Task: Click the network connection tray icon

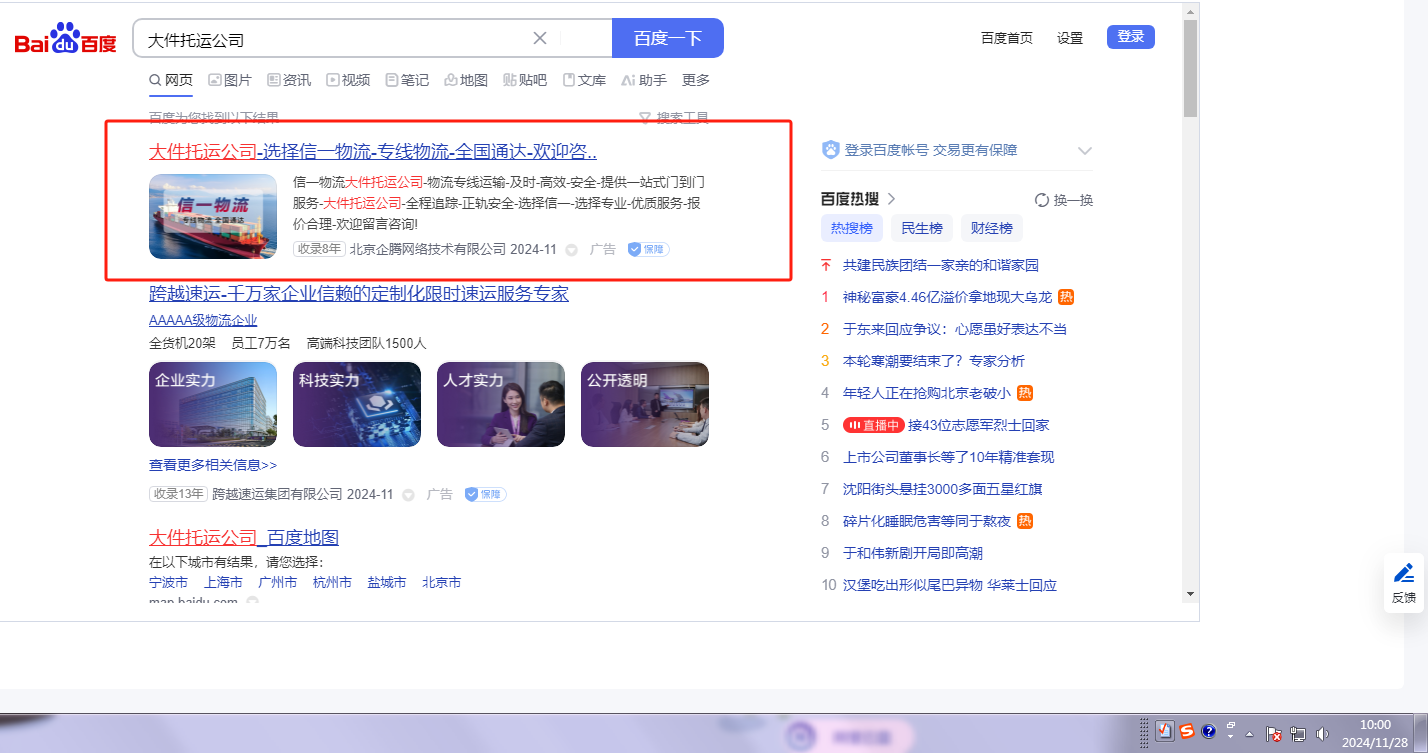Action: tap(1299, 733)
